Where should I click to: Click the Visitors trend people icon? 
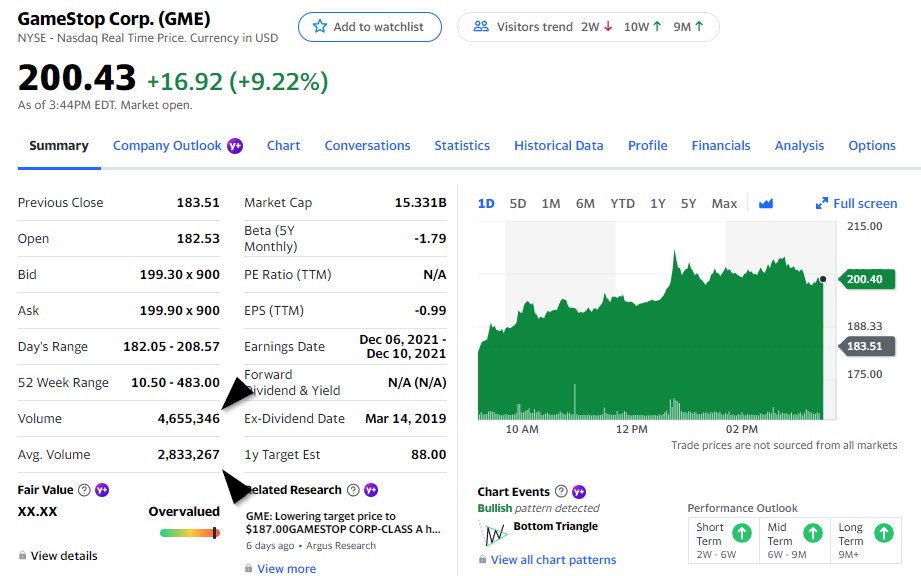481,26
